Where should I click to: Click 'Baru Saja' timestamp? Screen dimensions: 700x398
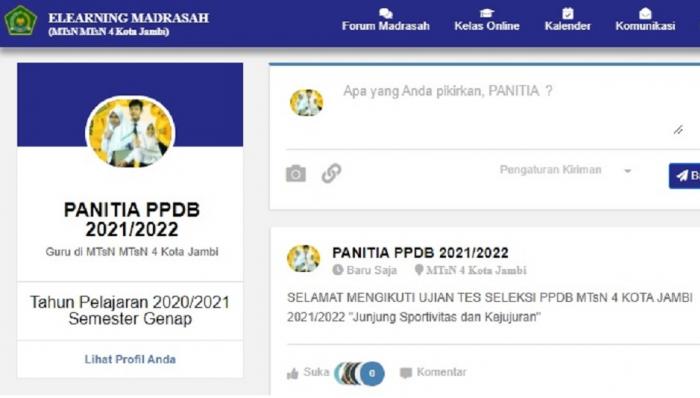(x=371, y=270)
